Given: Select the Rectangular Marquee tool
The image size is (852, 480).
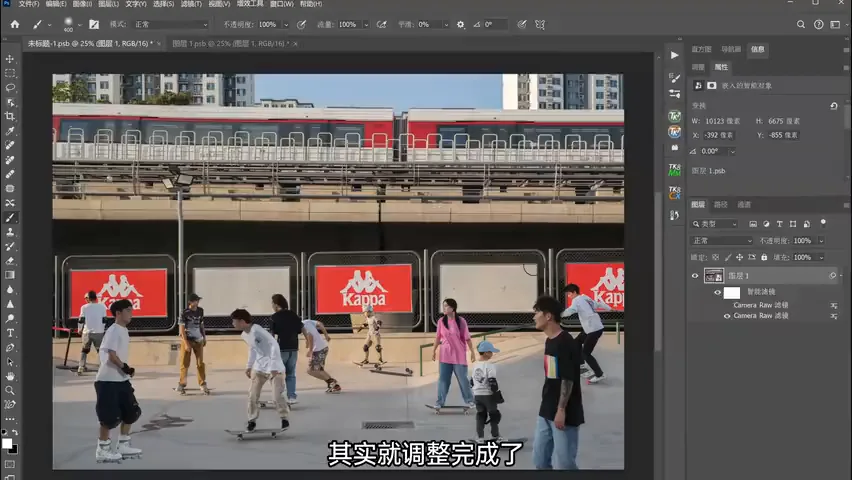Looking at the screenshot, I should click(x=10, y=73).
